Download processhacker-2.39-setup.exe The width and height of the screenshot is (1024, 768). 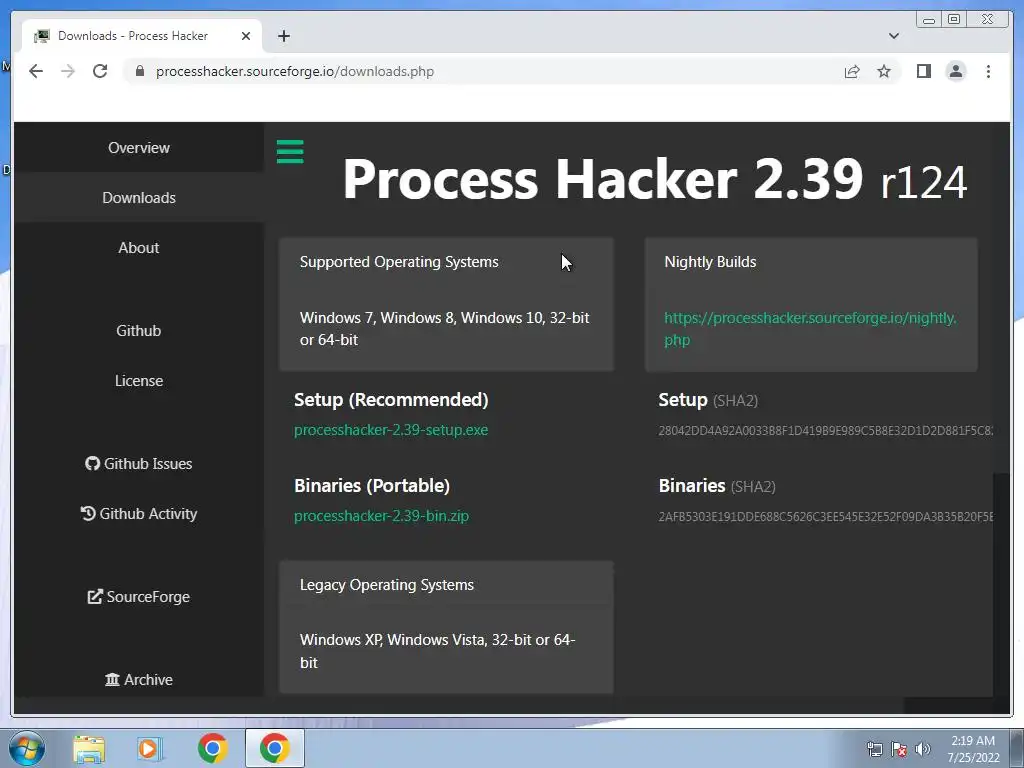click(x=391, y=430)
